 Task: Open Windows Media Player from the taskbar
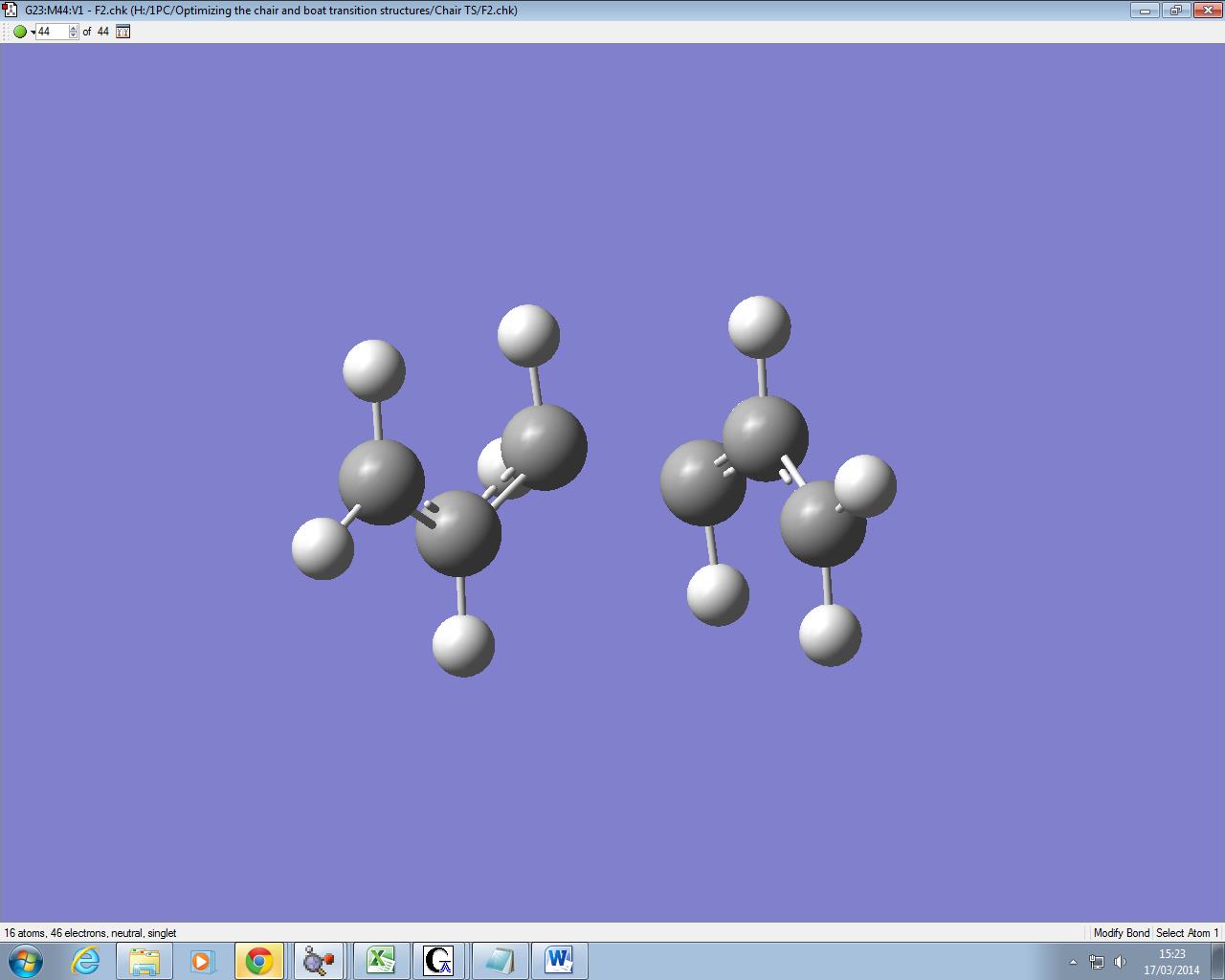pos(202,960)
